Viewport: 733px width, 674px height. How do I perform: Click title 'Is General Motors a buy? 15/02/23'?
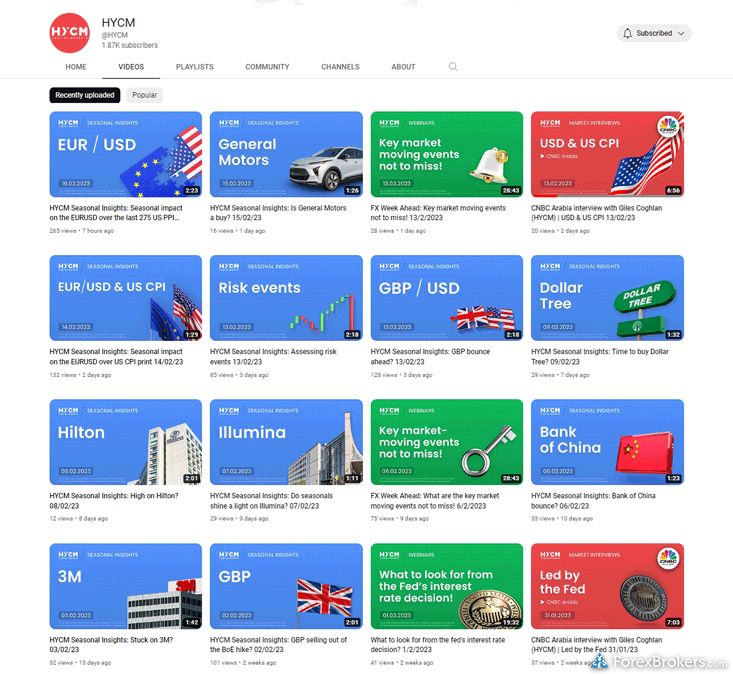(x=278, y=213)
